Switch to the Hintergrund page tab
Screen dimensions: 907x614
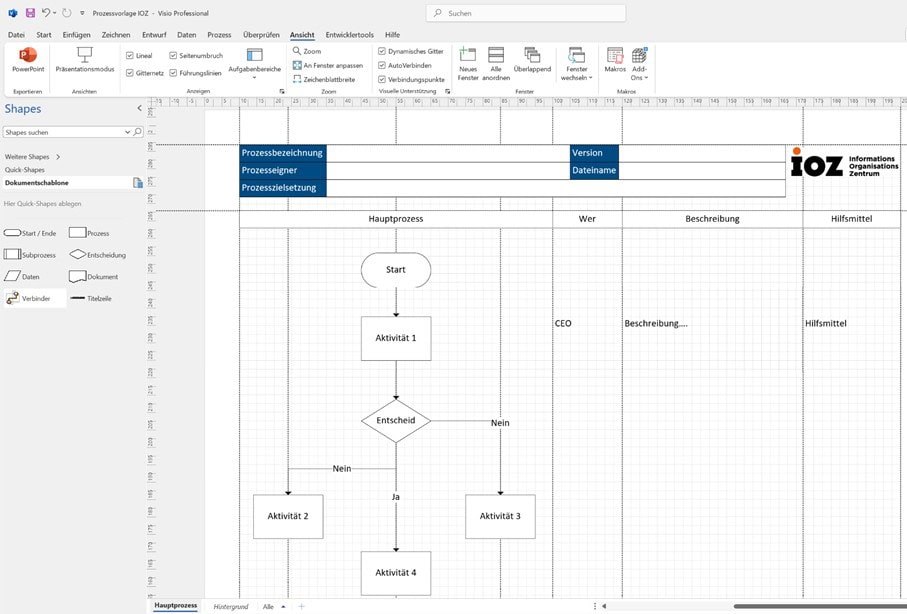230,606
